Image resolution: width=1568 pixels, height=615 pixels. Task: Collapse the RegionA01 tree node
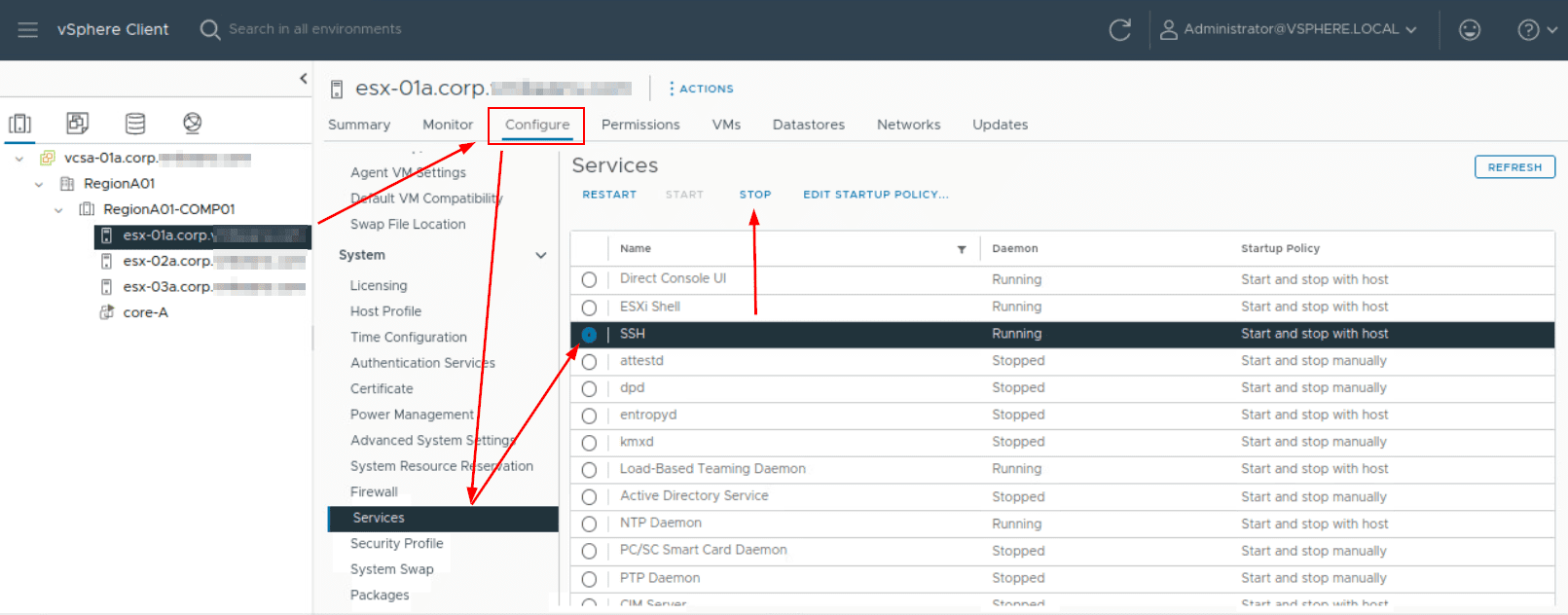(39, 184)
